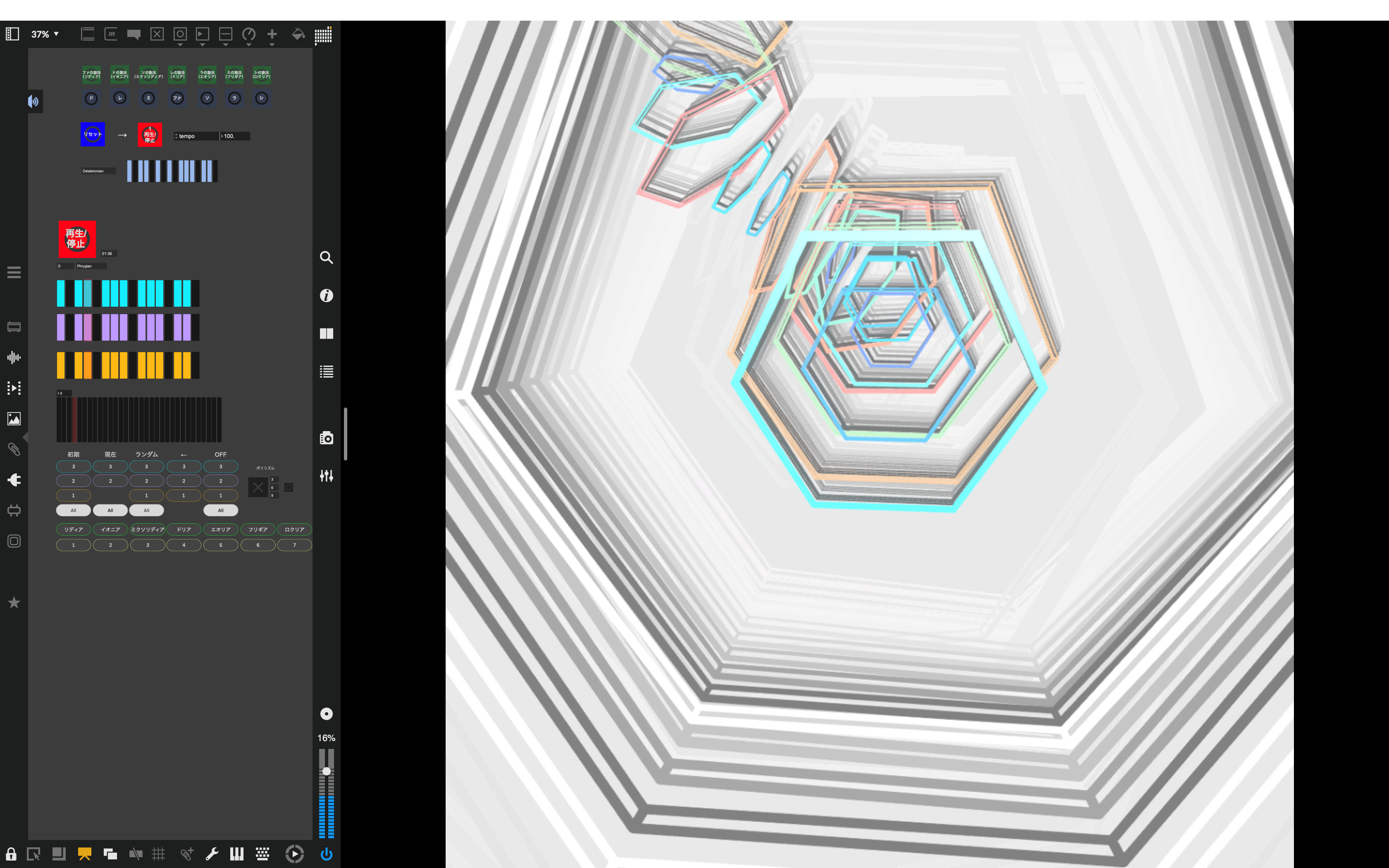Open the reference book icon
The height and width of the screenshot is (868, 1389).
pos(326,334)
